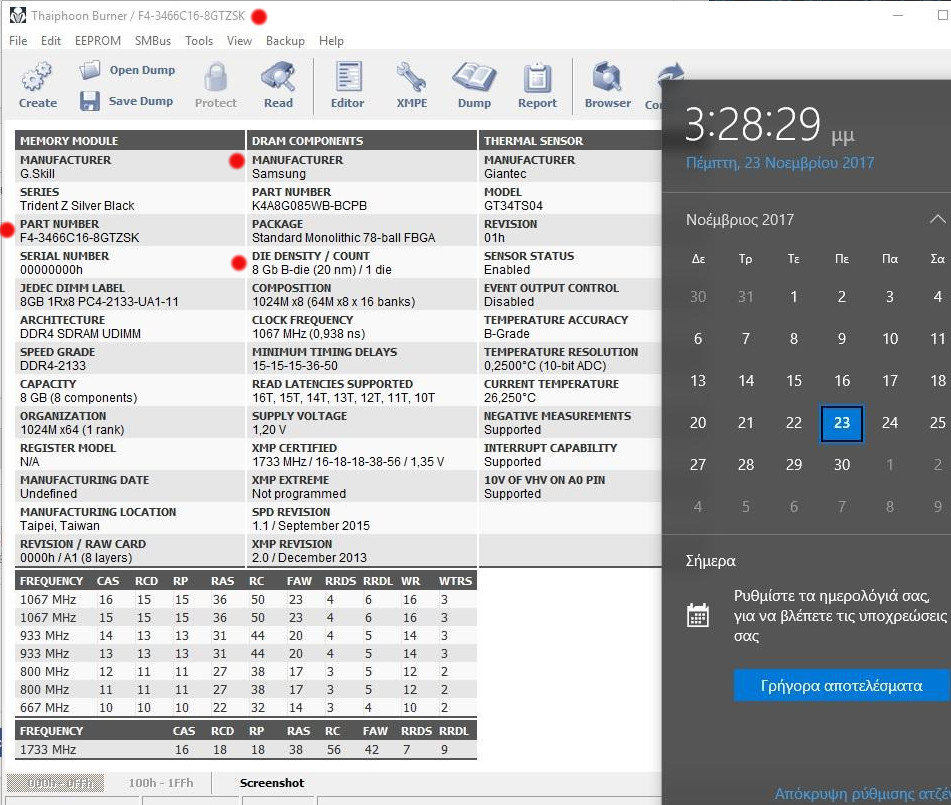Select day 23 in the calendar

(x=842, y=423)
